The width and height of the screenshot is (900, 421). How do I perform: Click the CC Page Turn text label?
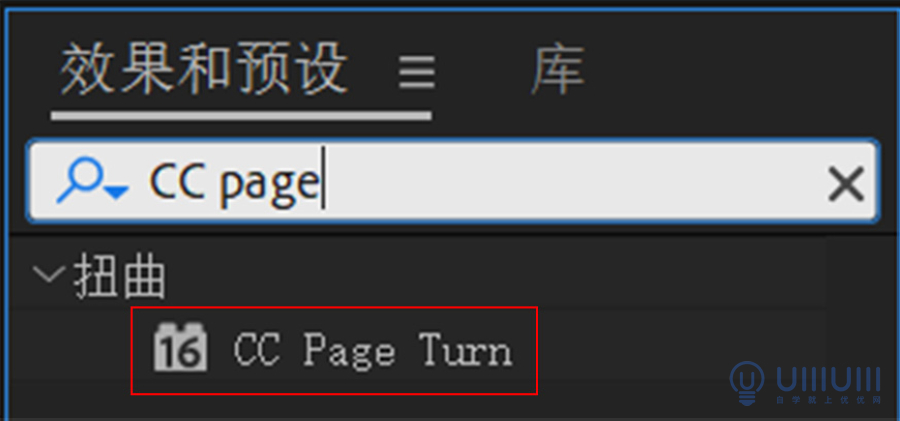pyautogui.click(x=372, y=350)
